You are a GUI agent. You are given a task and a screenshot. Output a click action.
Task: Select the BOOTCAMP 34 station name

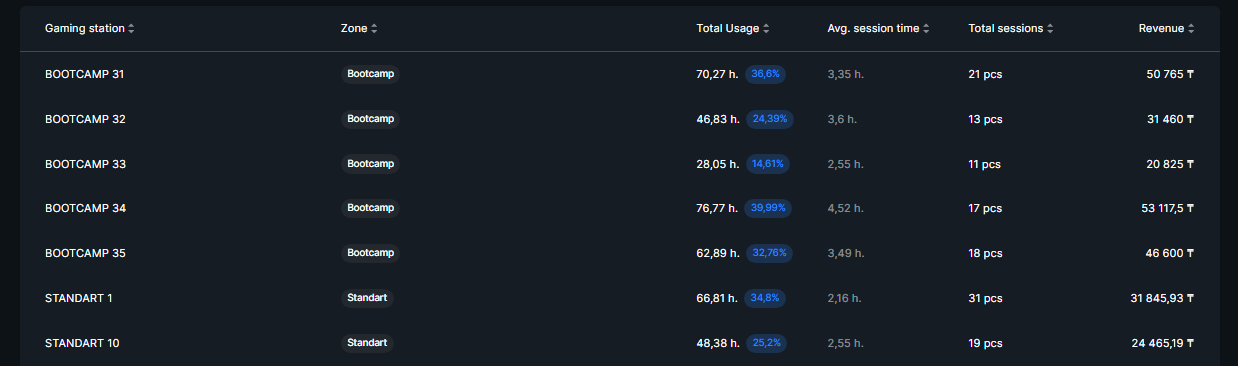point(85,208)
